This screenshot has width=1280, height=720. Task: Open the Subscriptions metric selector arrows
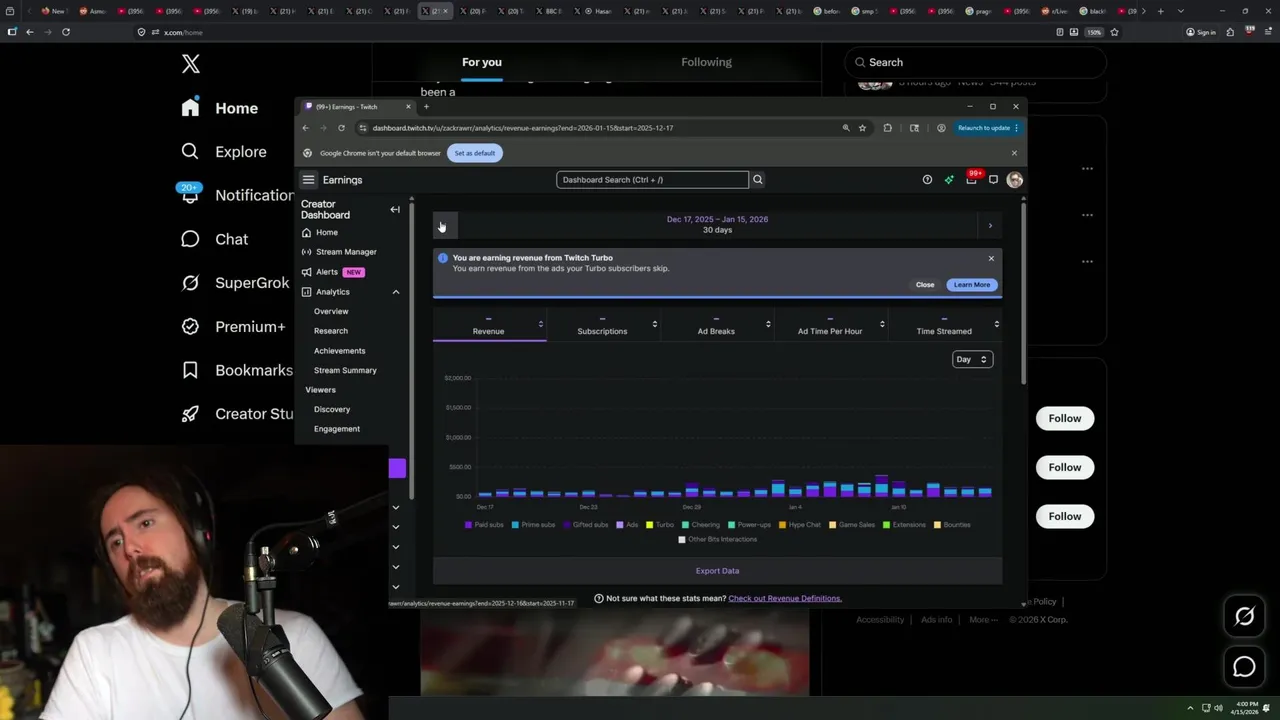[654, 324]
